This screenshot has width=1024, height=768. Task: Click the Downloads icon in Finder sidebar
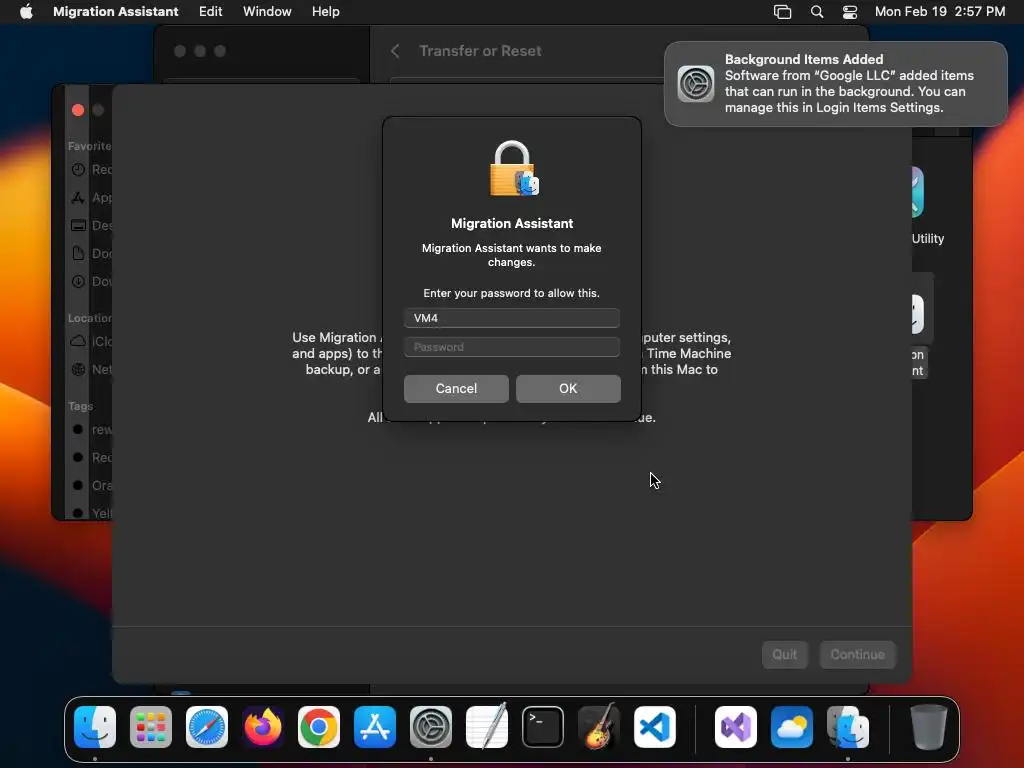tap(78, 281)
